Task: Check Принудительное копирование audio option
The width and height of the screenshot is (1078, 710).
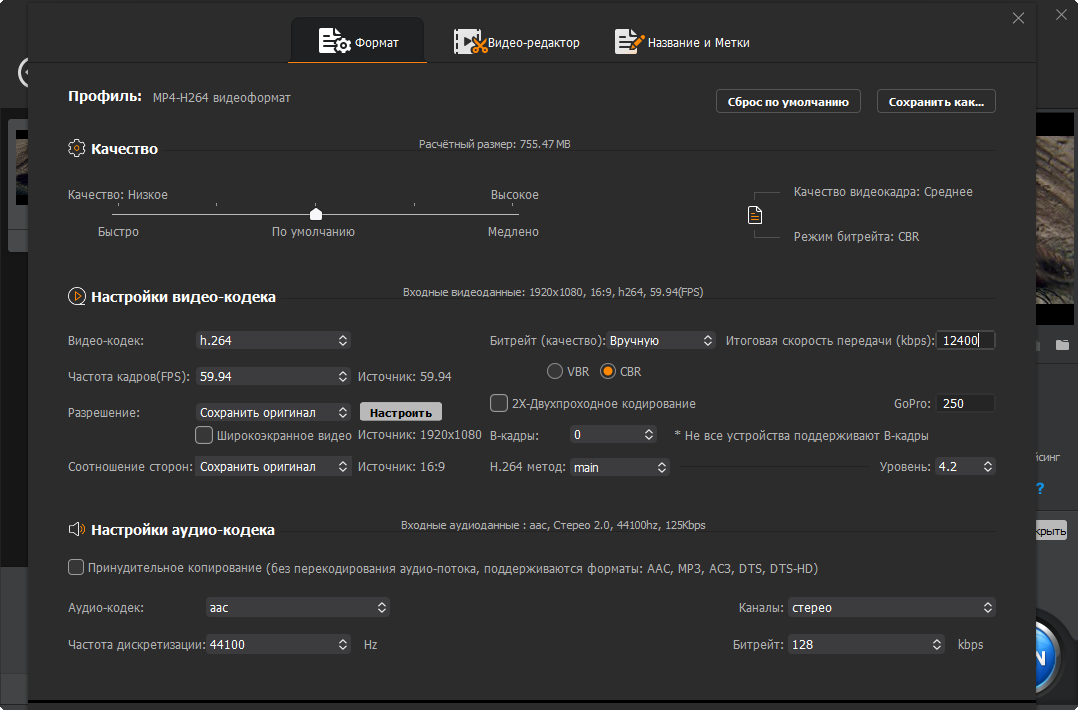Action: [x=76, y=568]
